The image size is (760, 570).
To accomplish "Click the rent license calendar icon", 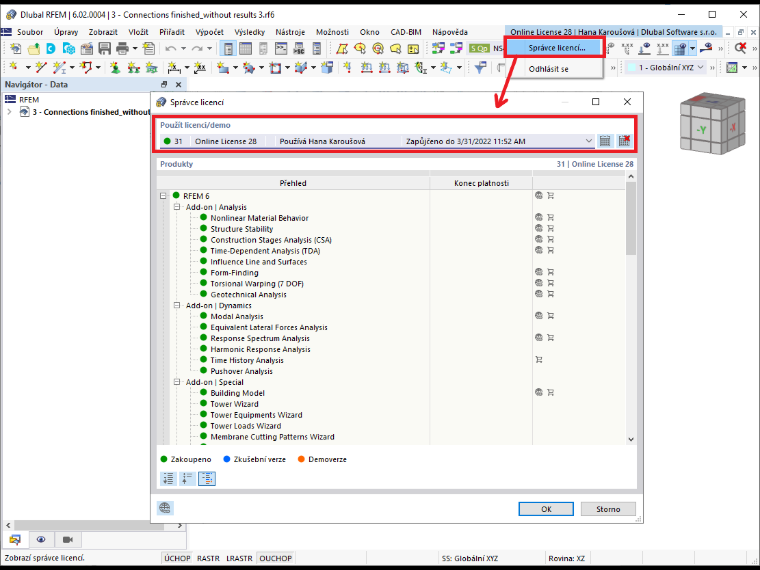I will (x=605, y=141).
